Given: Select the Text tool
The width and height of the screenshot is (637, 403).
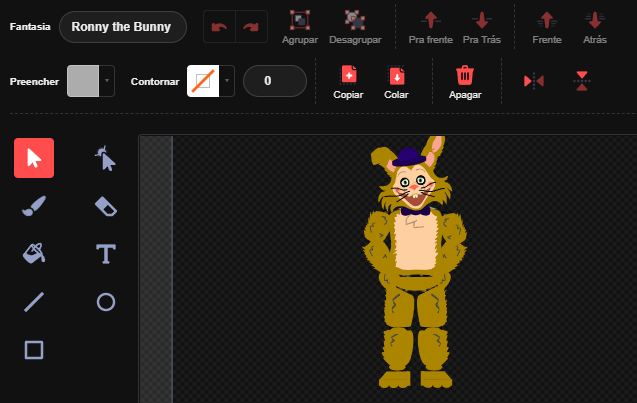Looking at the screenshot, I should point(106,254).
